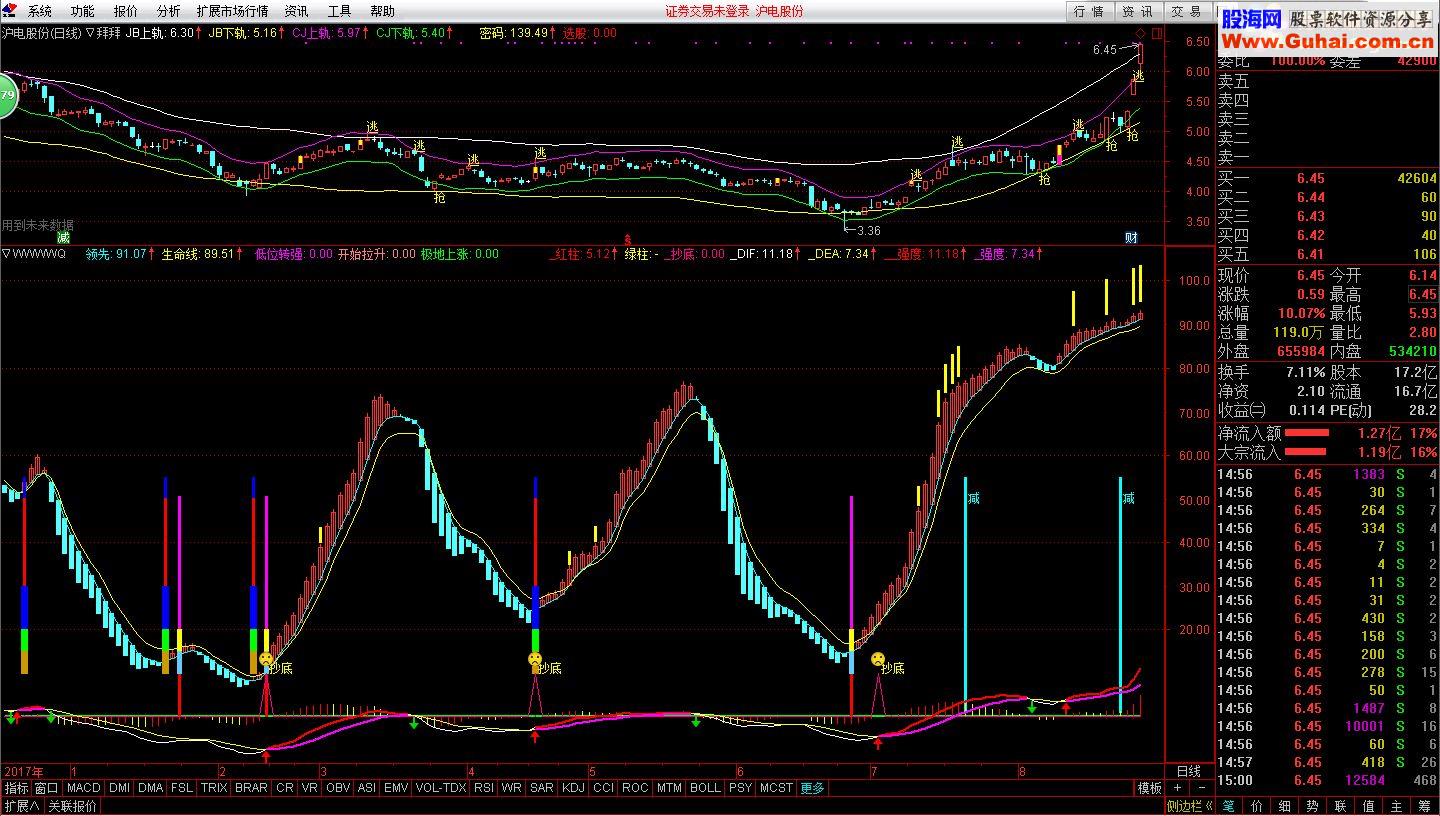Collapse the 侧边栏 sidebar
The width and height of the screenshot is (1440, 816).
click(x=1190, y=806)
